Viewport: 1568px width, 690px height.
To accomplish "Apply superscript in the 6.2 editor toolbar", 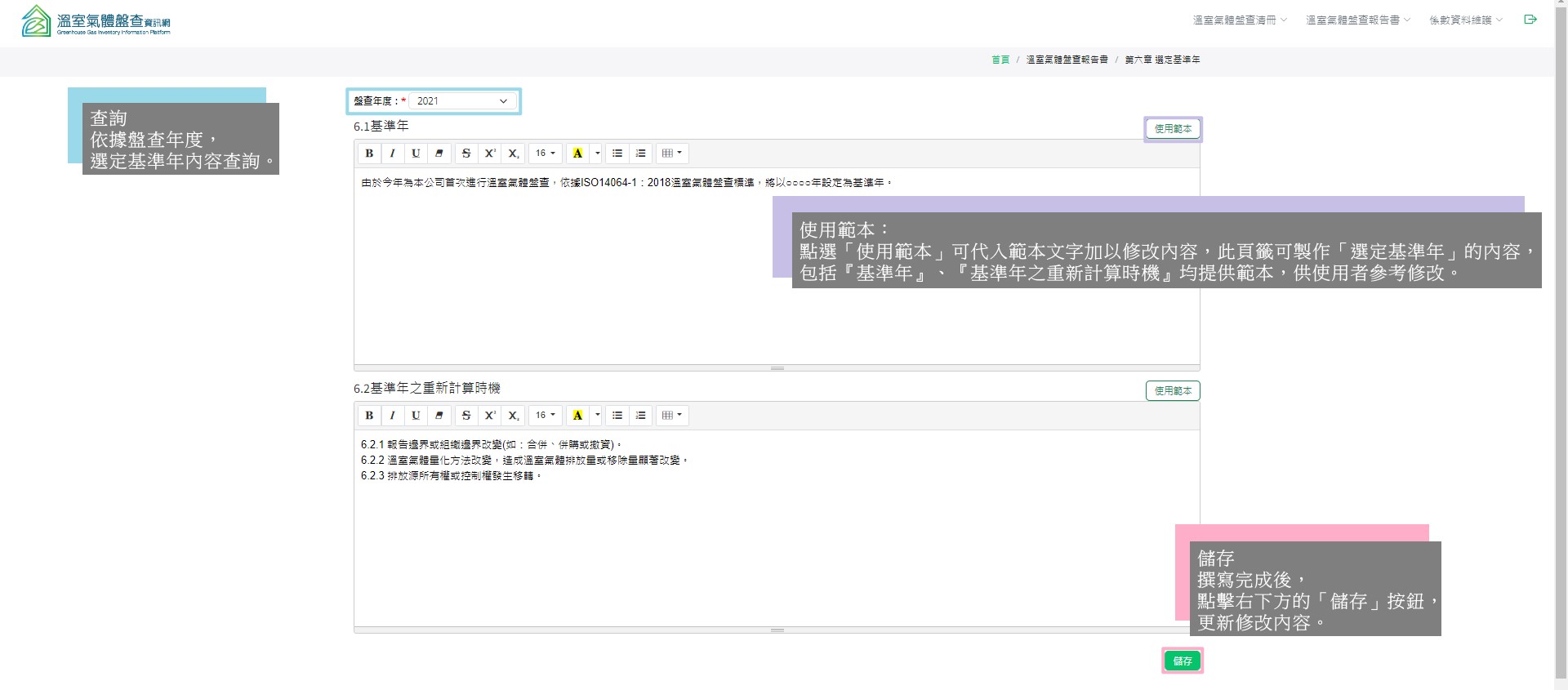I will click(x=490, y=416).
